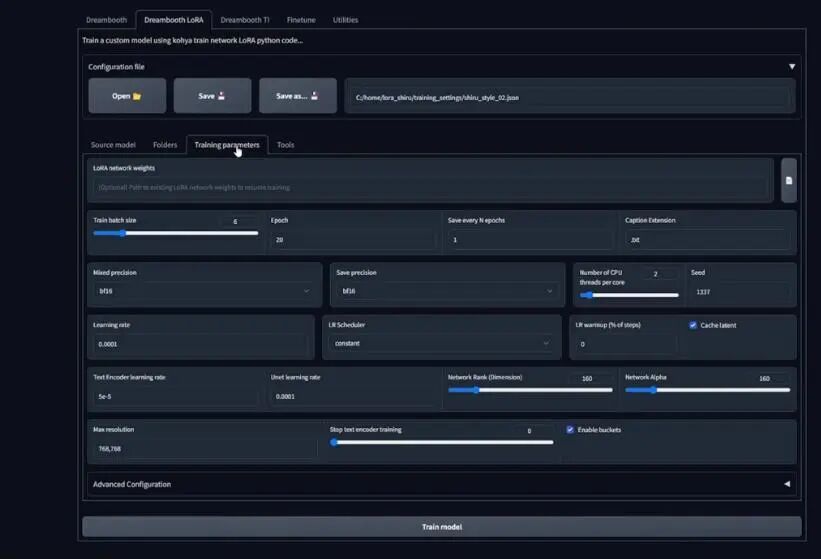Click the Epoch input field
Screen dimensions: 821x559
[x=353, y=240]
